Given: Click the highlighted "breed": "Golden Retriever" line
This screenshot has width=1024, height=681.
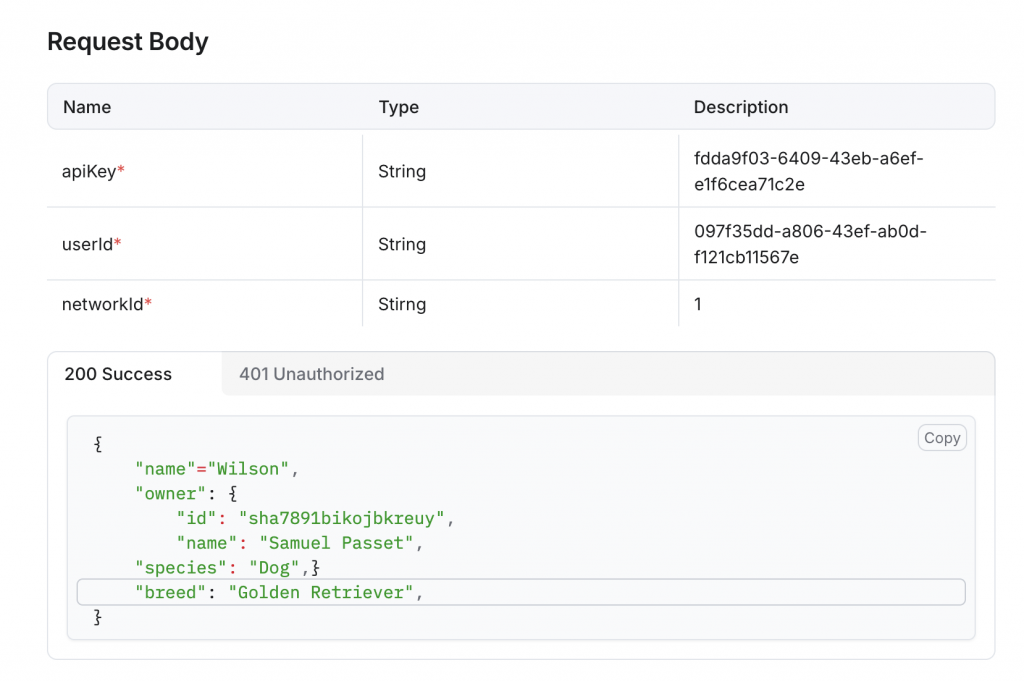Looking at the screenshot, I should pos(521,592).
